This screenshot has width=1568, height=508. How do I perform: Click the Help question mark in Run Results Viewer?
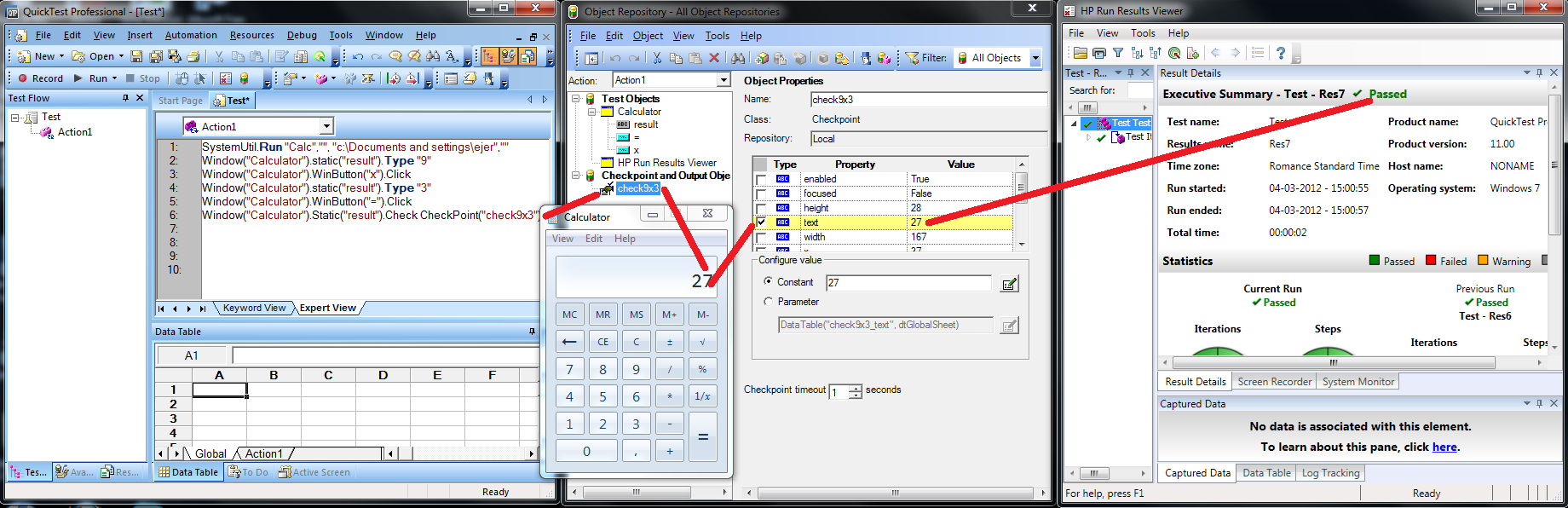[x=1280, y=53]
